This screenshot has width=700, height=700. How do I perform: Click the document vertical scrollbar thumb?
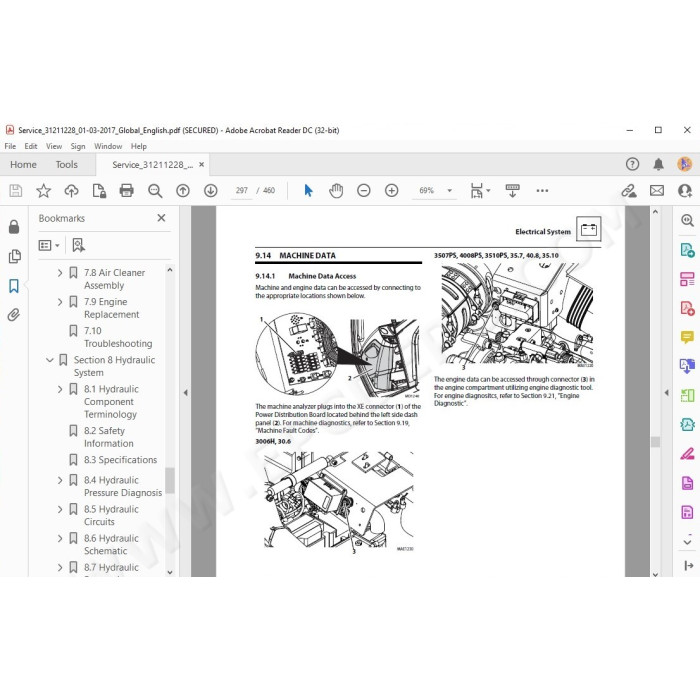[655, 442]
